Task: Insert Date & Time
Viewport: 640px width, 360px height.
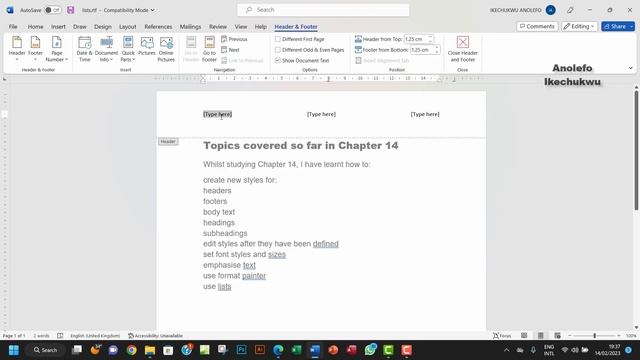Action: point(84,49)
